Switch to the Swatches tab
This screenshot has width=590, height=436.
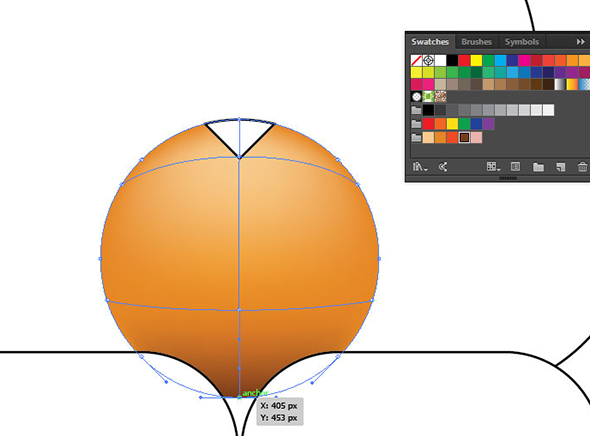click(430, 42)
